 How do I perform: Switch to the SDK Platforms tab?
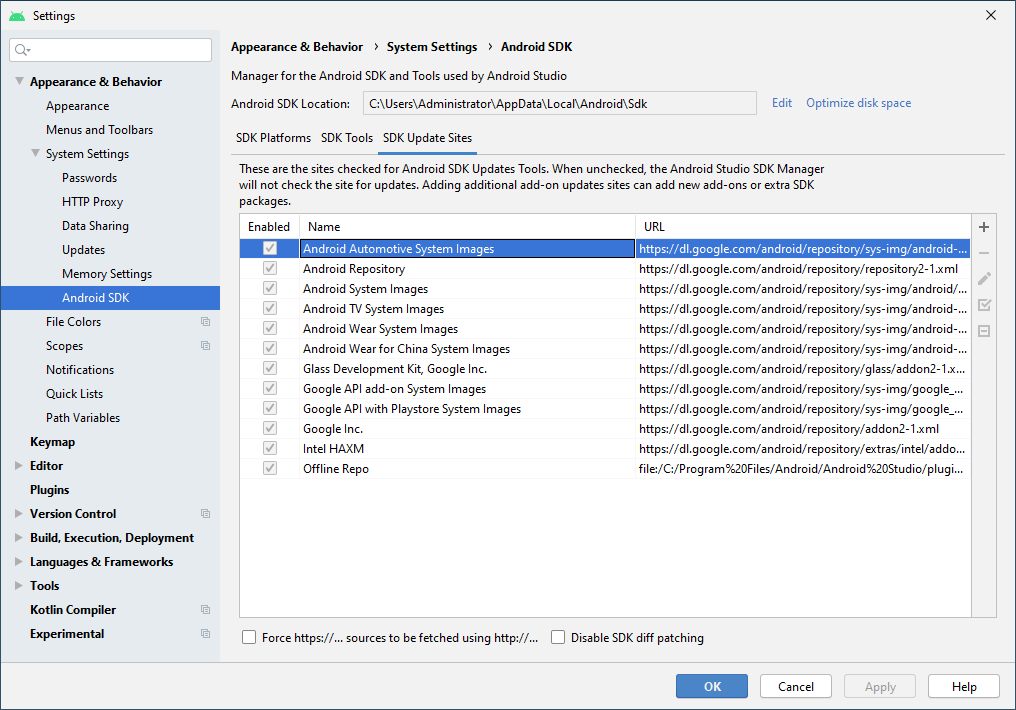[x=273, y=138]
